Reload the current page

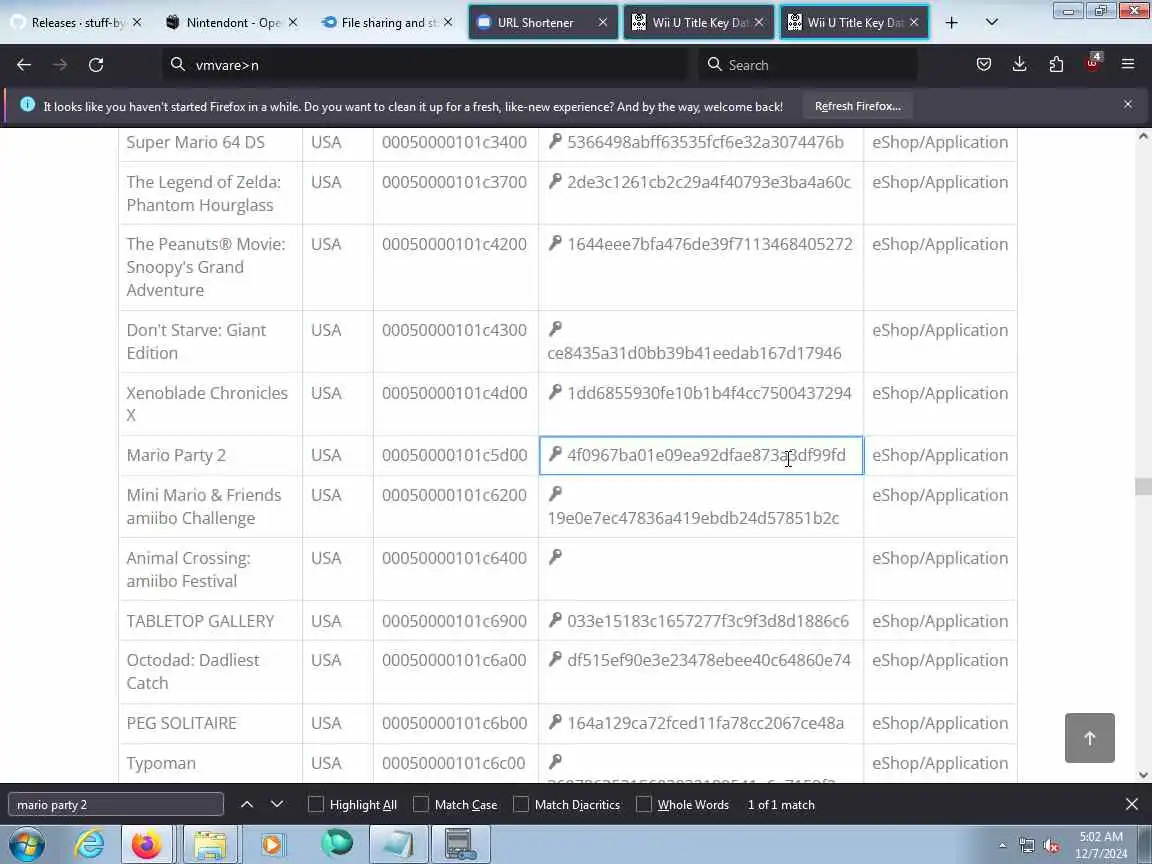click(x=96, y=65)
